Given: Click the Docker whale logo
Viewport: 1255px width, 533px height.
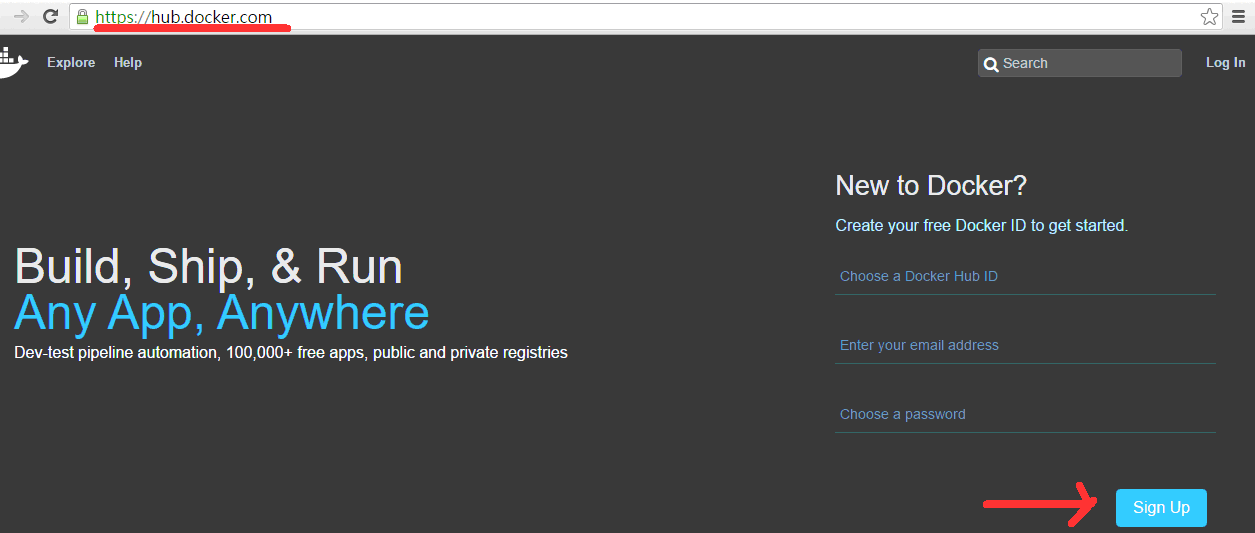Looking at the screenshot, I should pos(13,62).
